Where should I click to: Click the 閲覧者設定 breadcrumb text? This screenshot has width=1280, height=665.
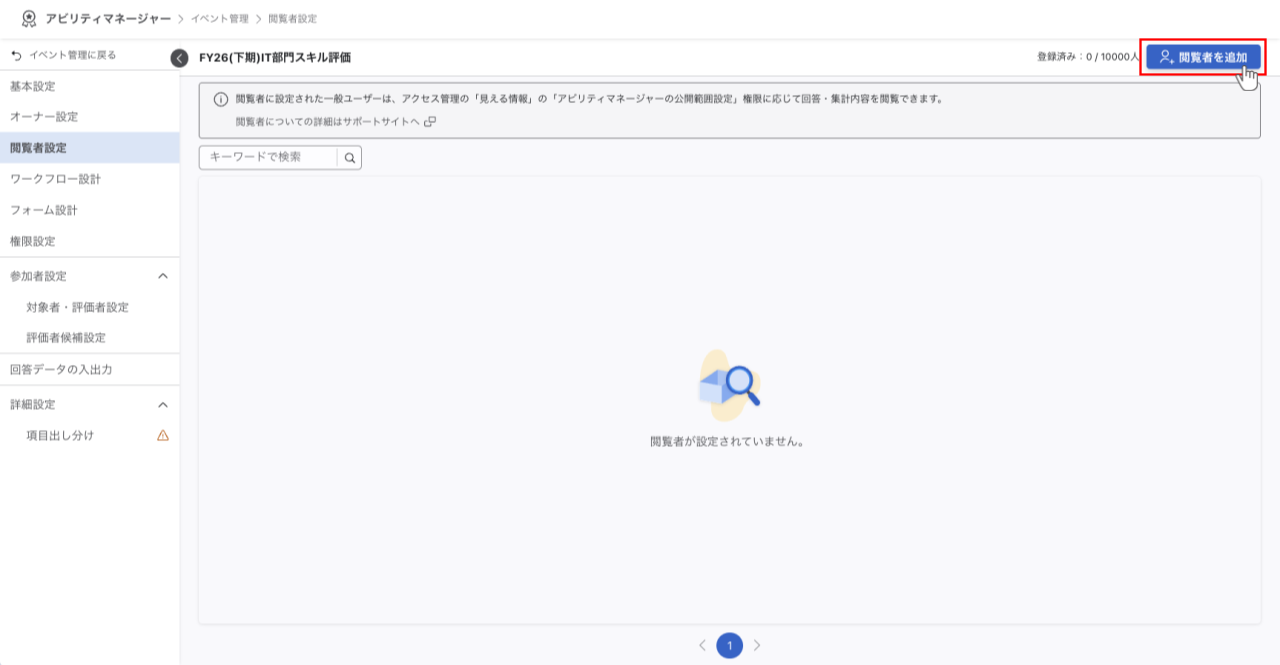(292, 19)
